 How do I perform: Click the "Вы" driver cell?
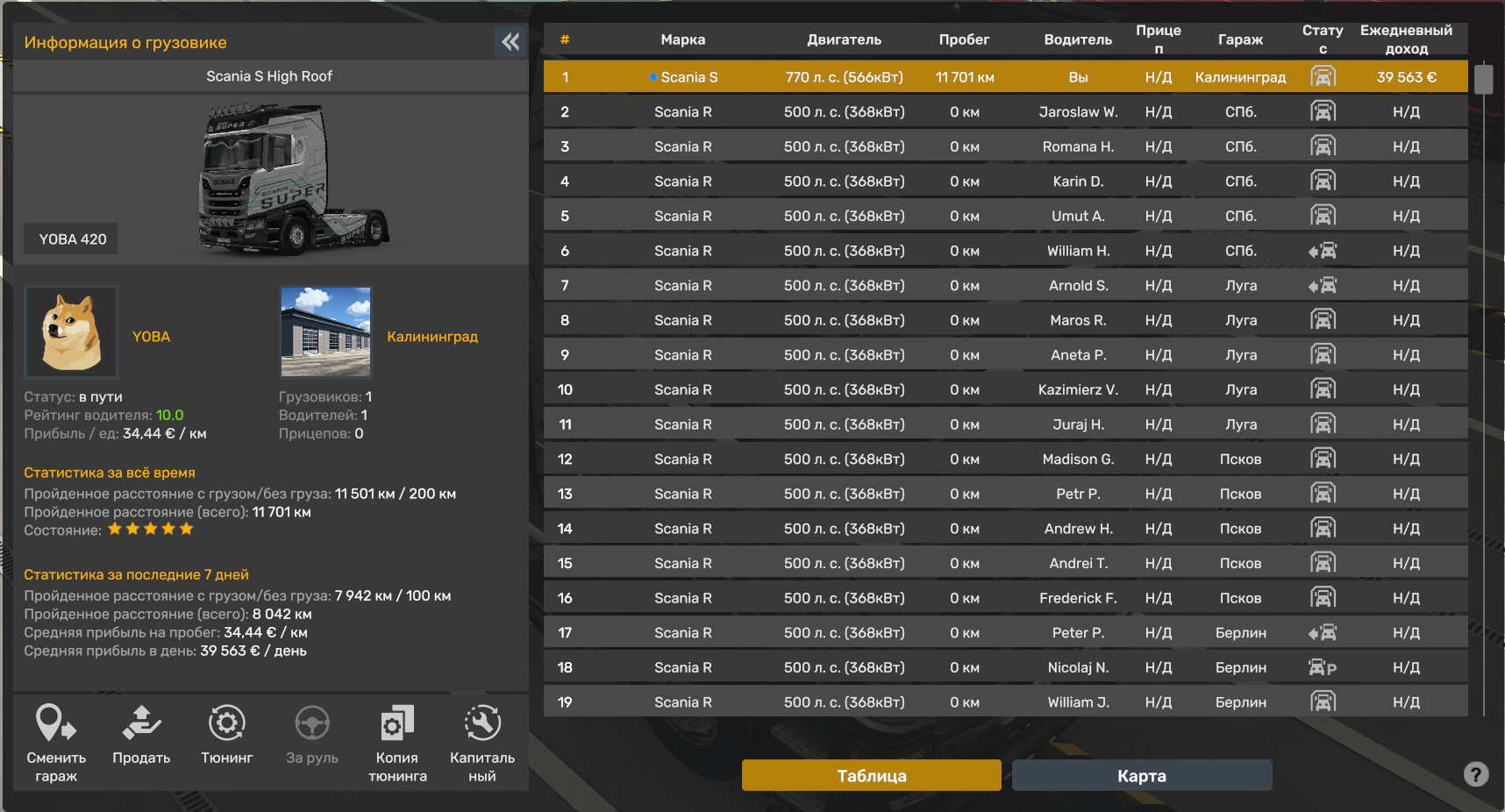[x=1078, y=77]
